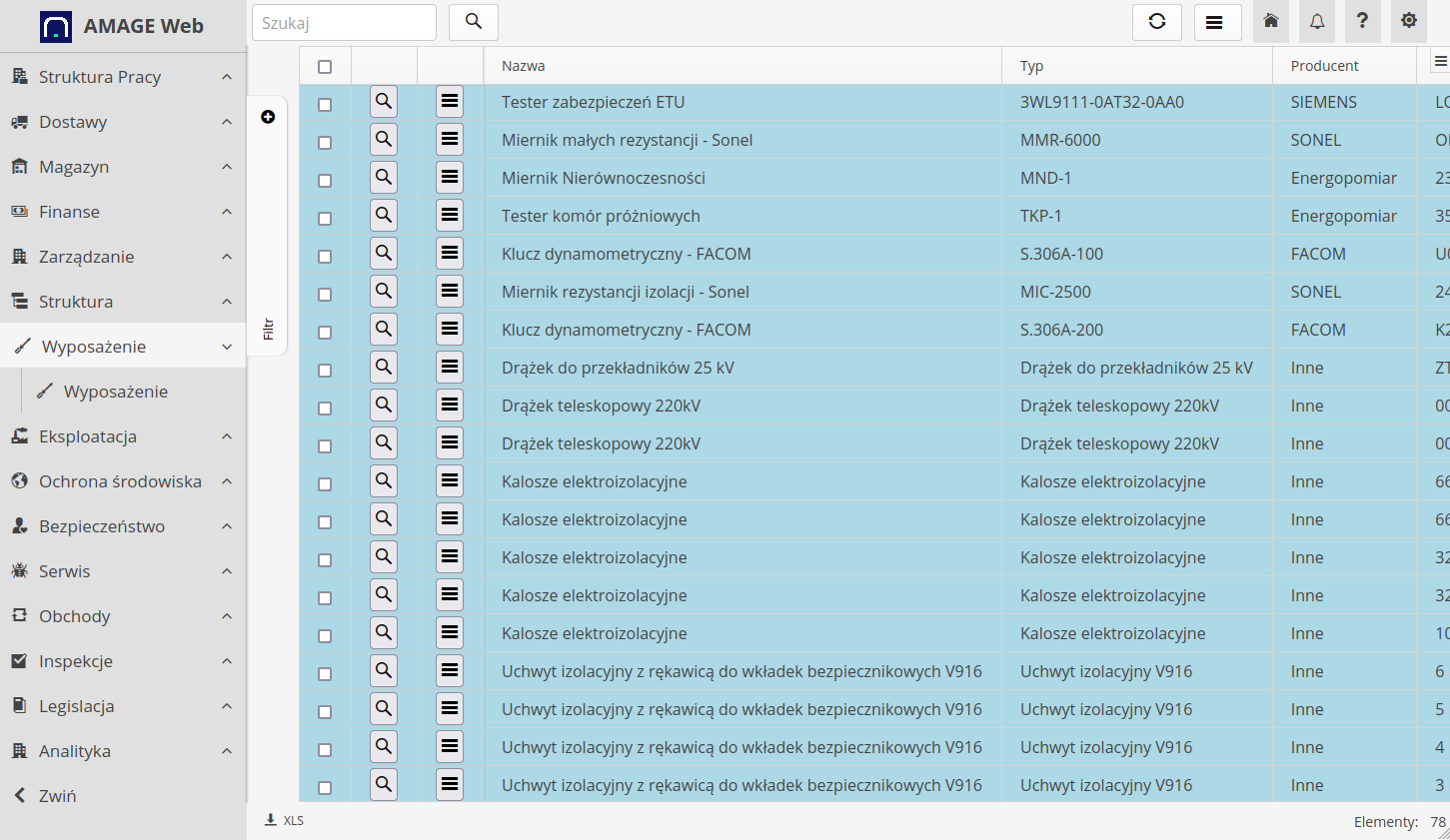Click into the Szukaj search field
Screen dimensions: 1450x840
[x=344, y=23]
